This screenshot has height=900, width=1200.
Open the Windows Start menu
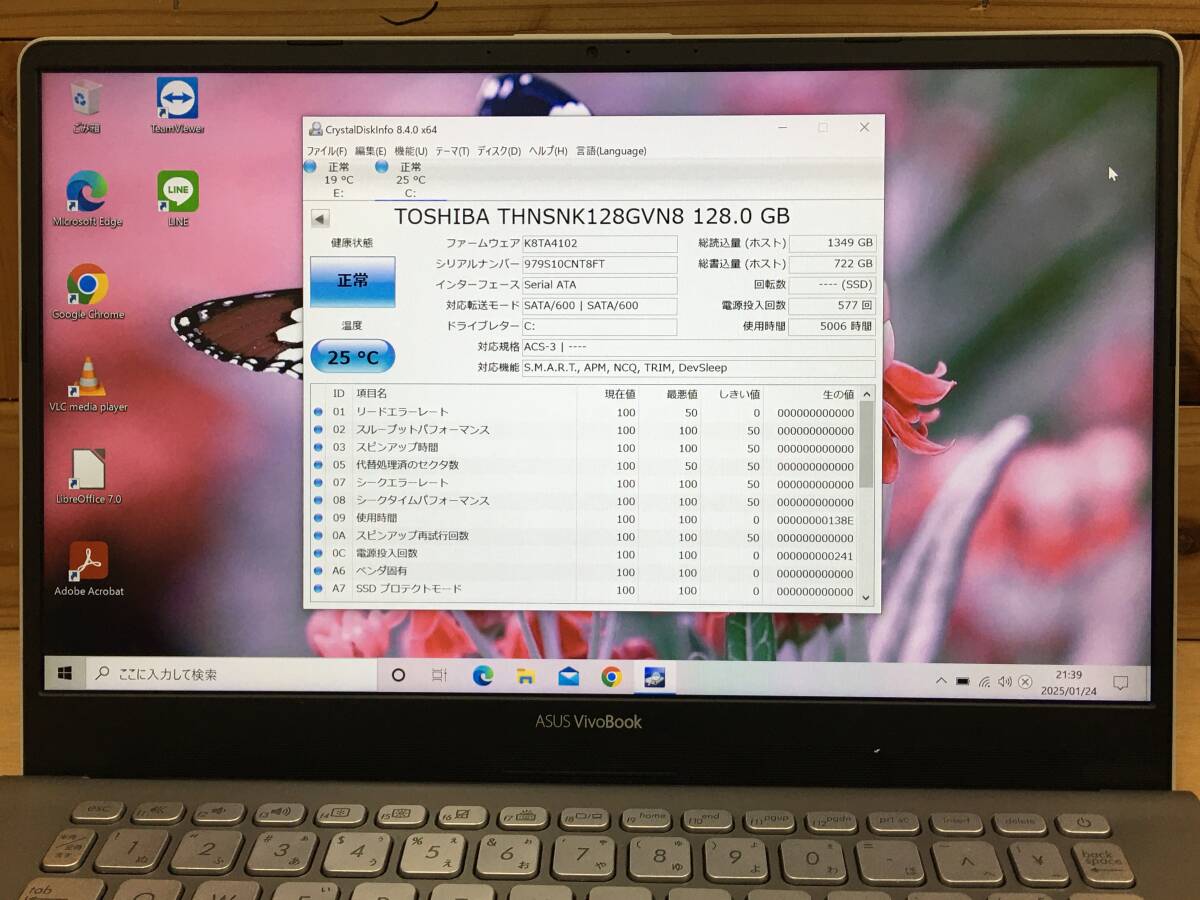65,674
